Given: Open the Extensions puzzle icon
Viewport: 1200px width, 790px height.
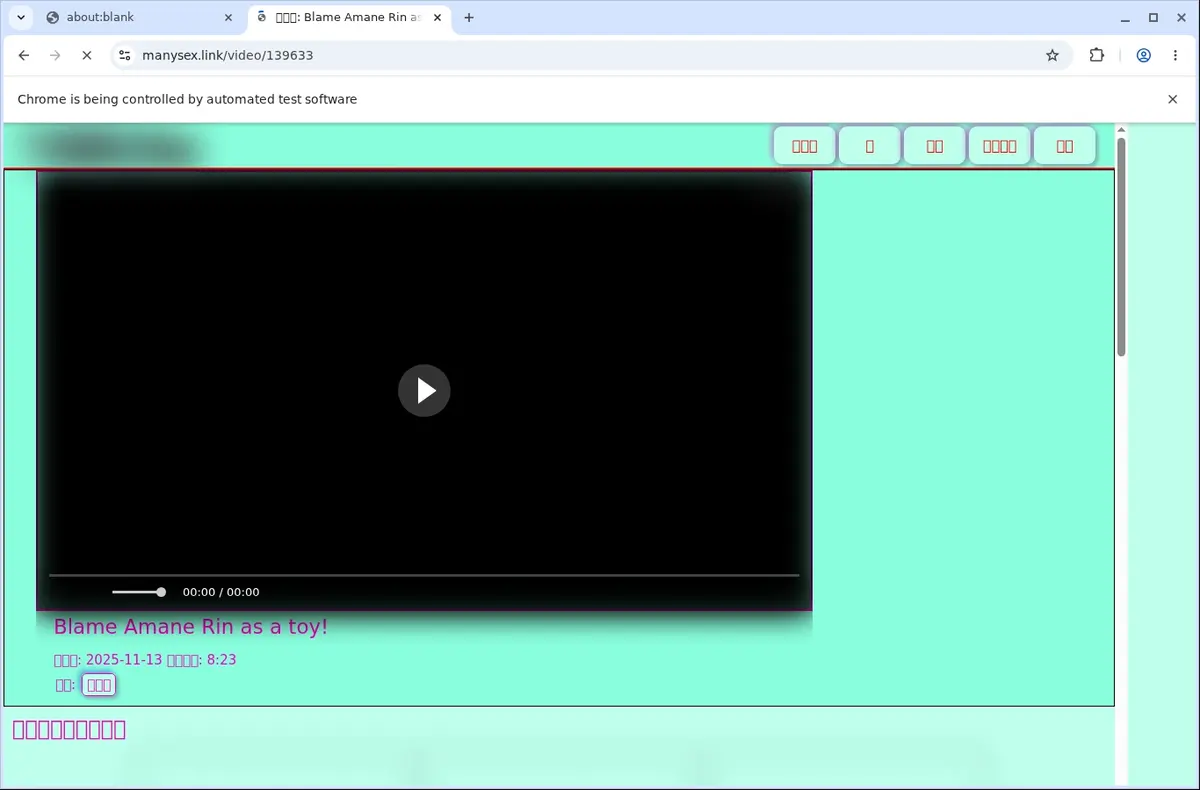Looking at the screenshot, I should (1097, 55).
